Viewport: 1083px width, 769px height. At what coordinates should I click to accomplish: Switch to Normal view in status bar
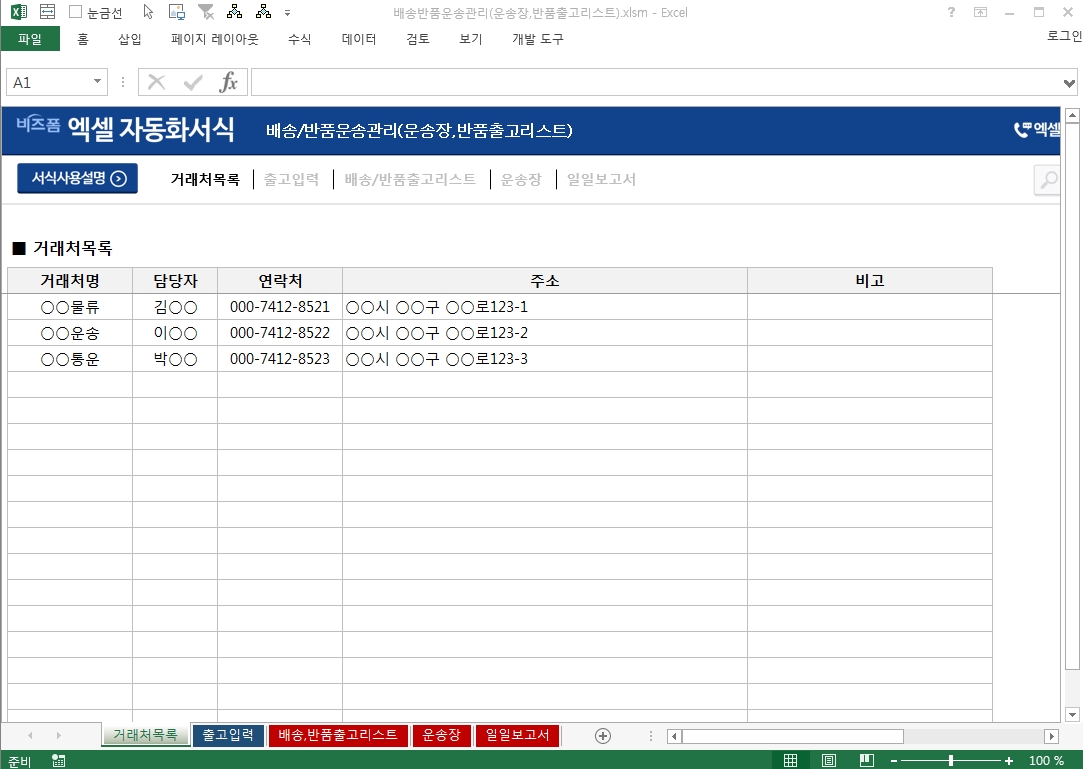(x=791, y=761)
